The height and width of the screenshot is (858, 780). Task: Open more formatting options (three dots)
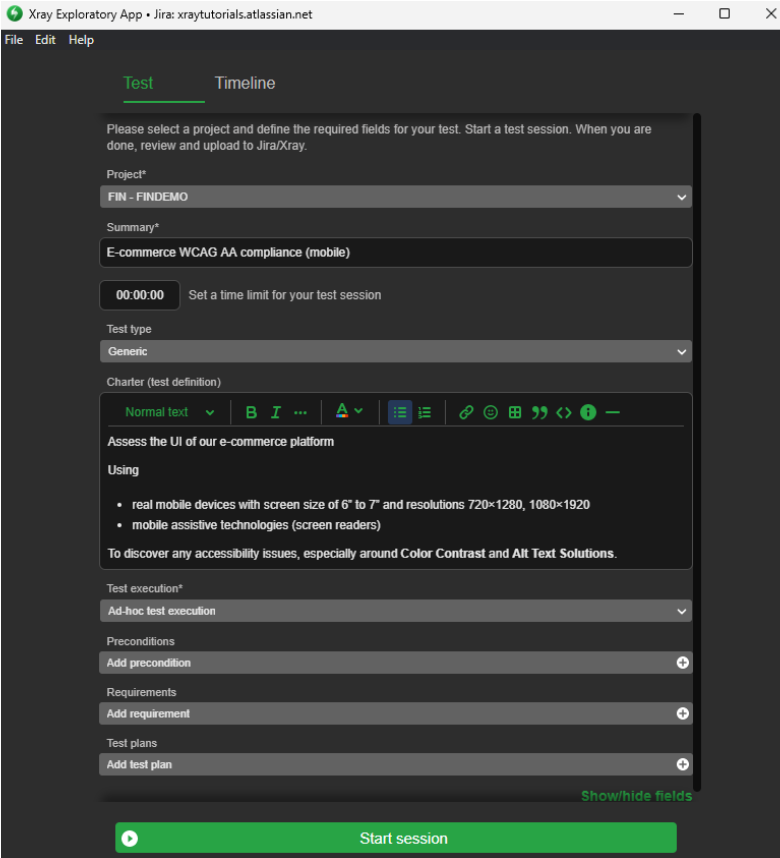click(x=301, y=413)
